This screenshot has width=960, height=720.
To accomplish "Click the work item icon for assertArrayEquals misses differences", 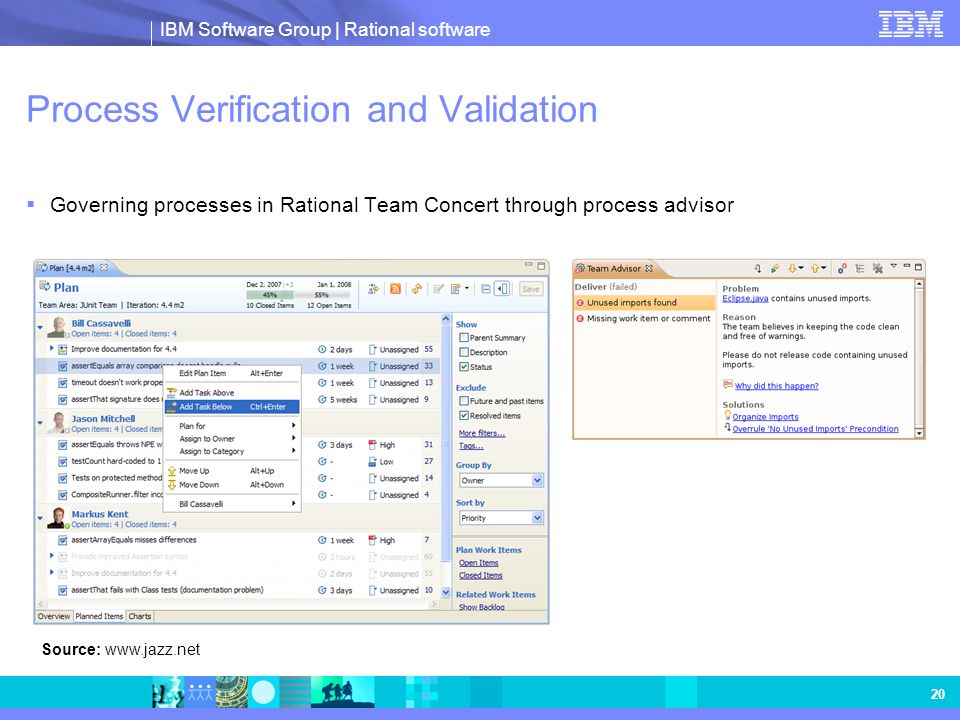I will pos(62,540).
